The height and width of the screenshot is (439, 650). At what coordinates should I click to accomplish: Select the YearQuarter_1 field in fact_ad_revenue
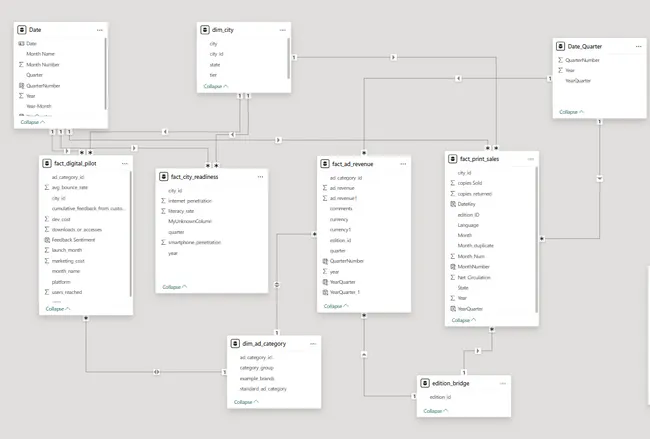[x=345, y=292]
